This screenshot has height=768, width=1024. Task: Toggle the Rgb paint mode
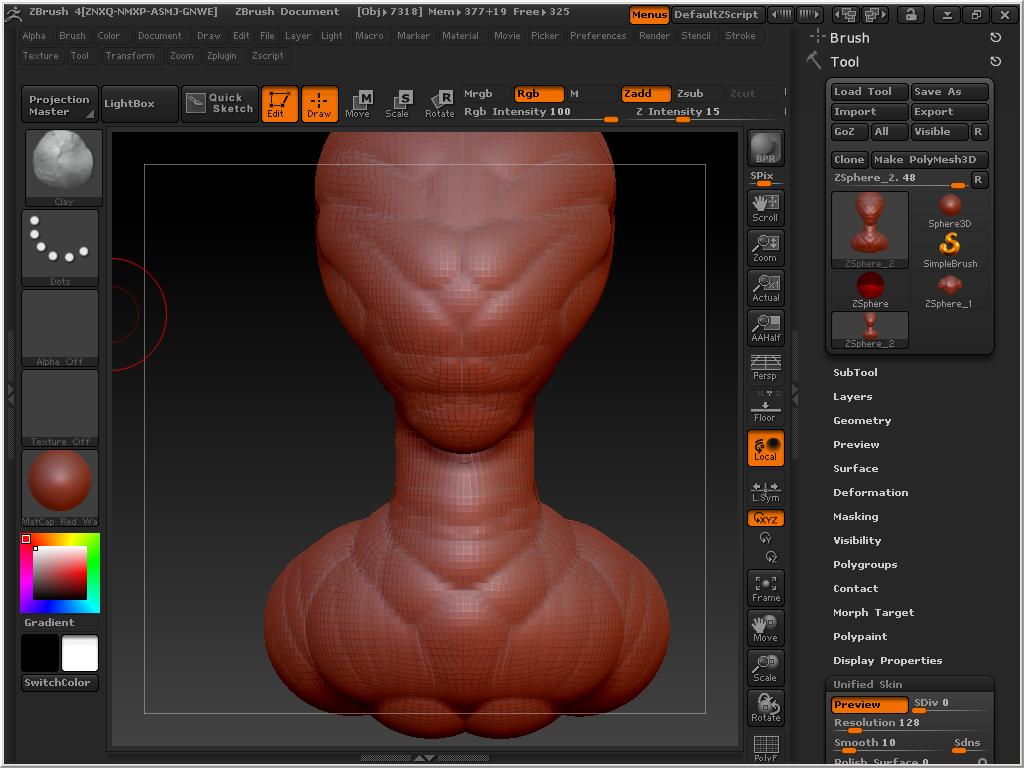click(537, 93)
